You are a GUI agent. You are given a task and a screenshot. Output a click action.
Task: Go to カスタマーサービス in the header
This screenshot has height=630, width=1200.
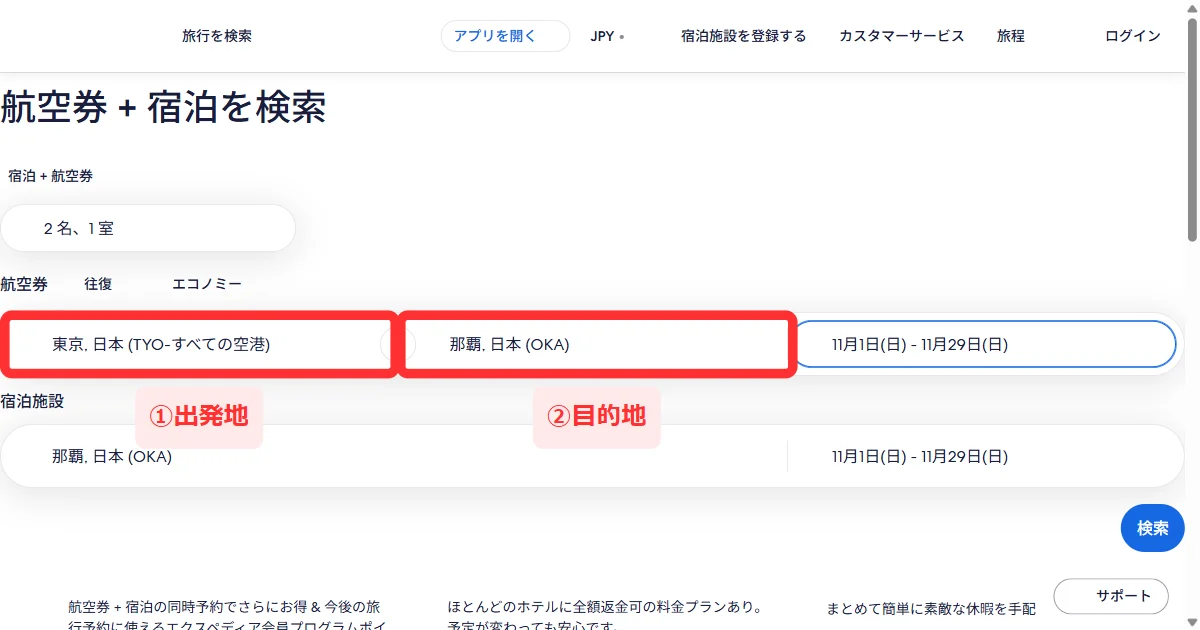[901, 36]
